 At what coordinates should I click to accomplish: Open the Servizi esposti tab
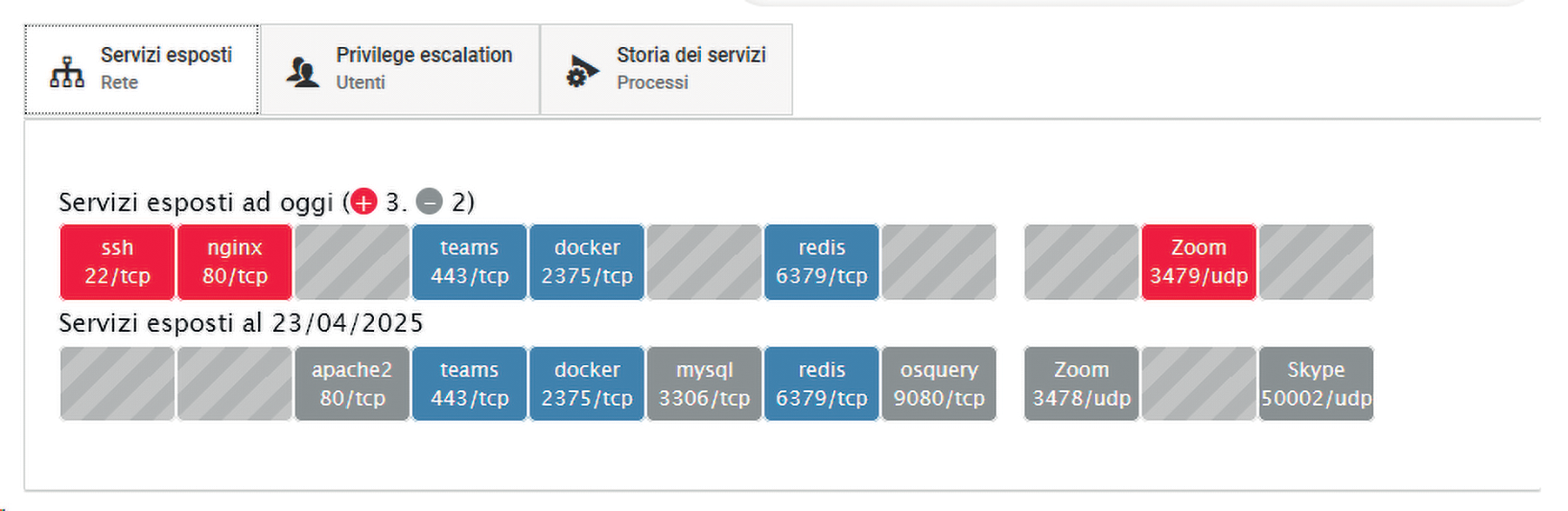(142, 70)
